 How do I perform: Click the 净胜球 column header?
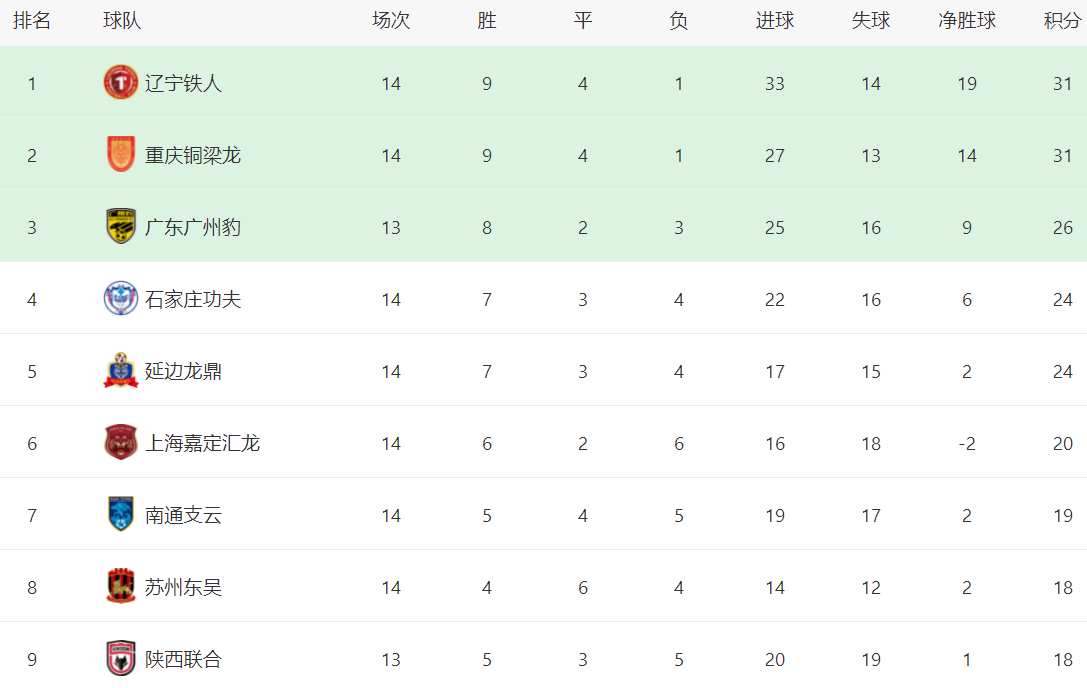(x=967, y=21)
